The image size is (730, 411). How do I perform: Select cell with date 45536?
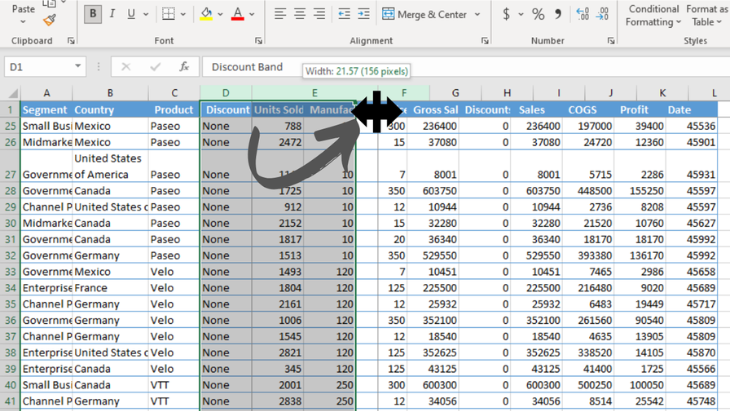click(691, 126)
